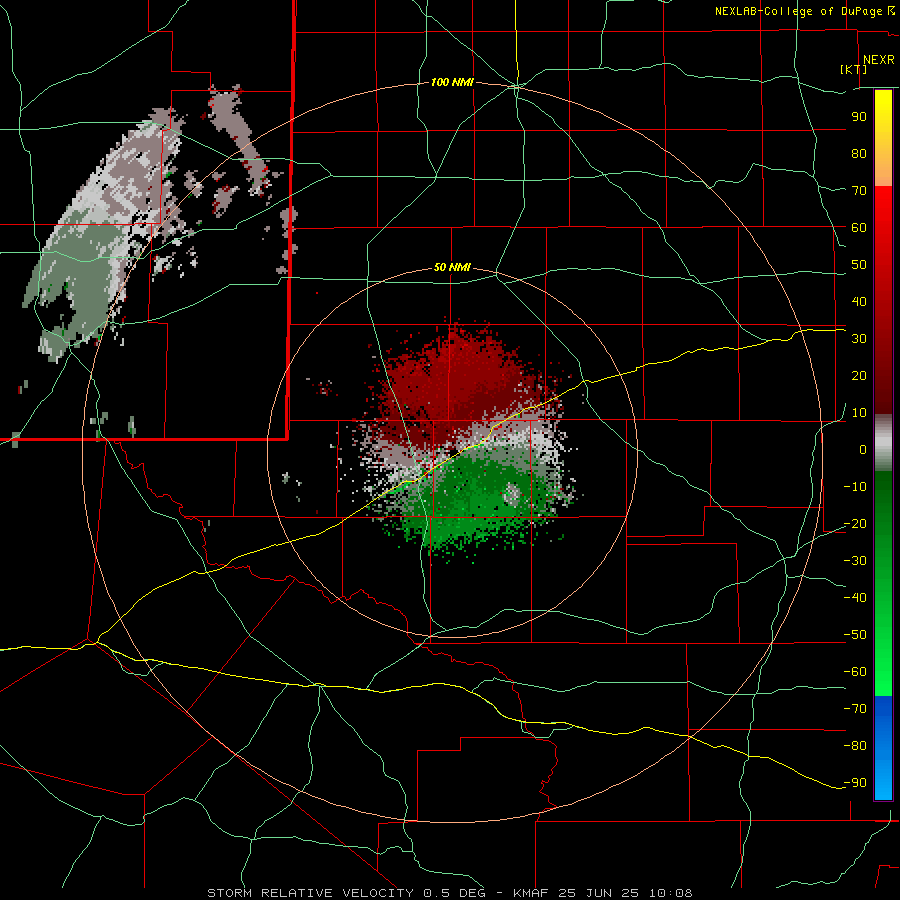Select the positive "50" value on velocity scale

(x=859, y=265)
